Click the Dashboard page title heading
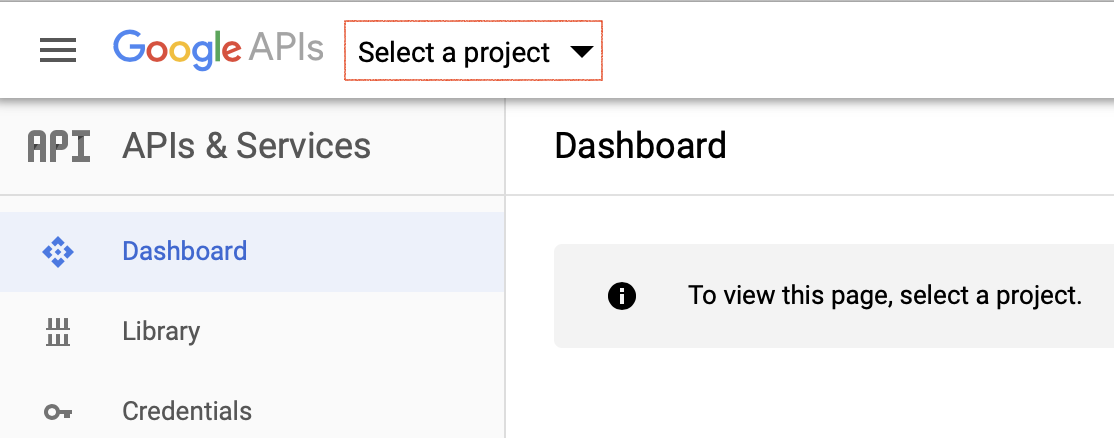 [x=640, y=146]
